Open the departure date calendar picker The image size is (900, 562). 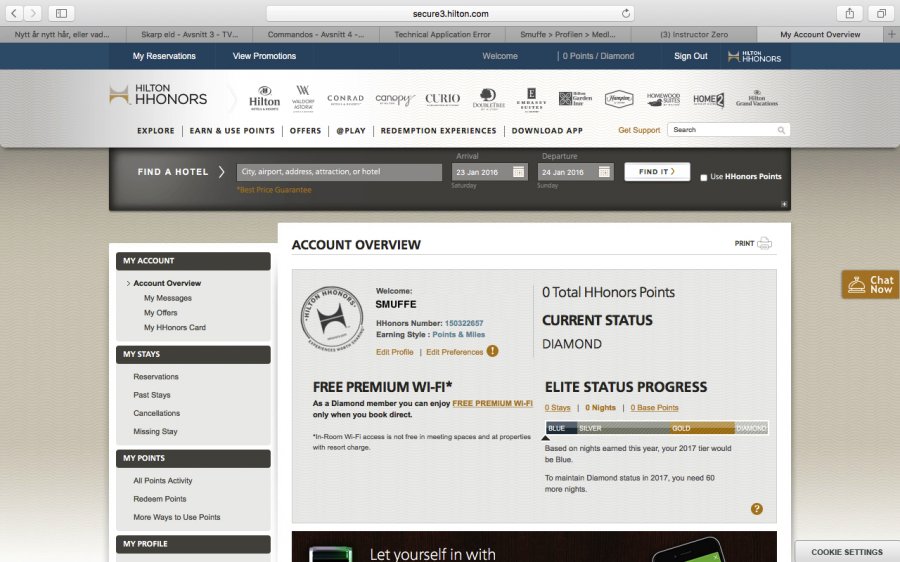pyautogui.click(x=605, y=172)
